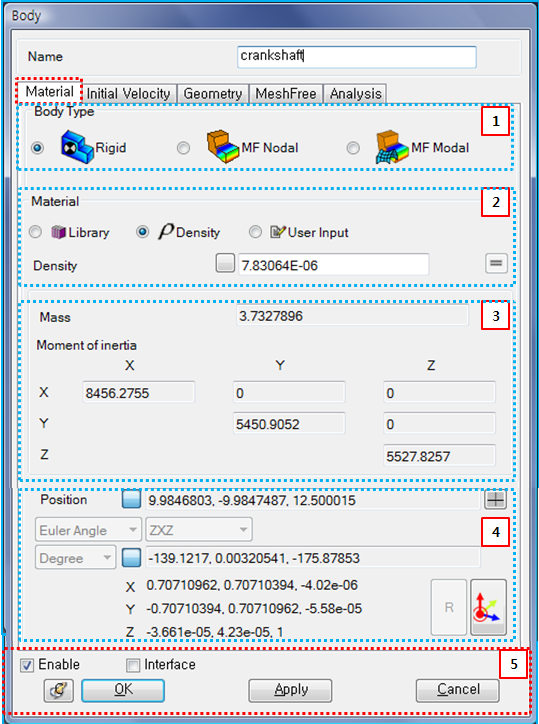Image resolution: width=539 pixels, height=724 pixels.
Task: Click the Library book icon
Action: tap(61, 232)
